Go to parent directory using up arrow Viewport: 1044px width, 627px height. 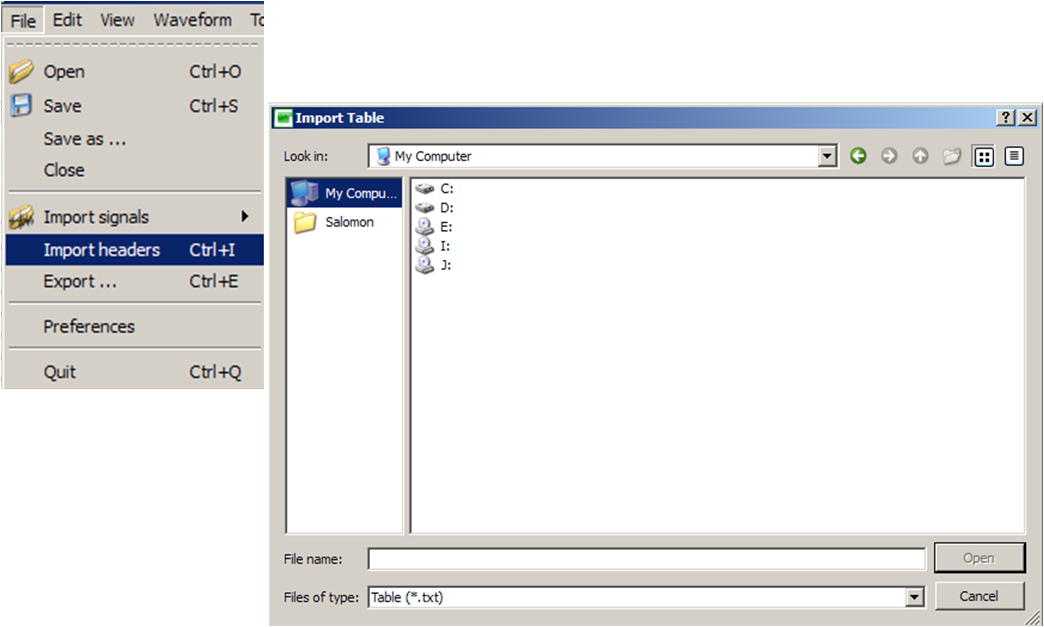920,156
